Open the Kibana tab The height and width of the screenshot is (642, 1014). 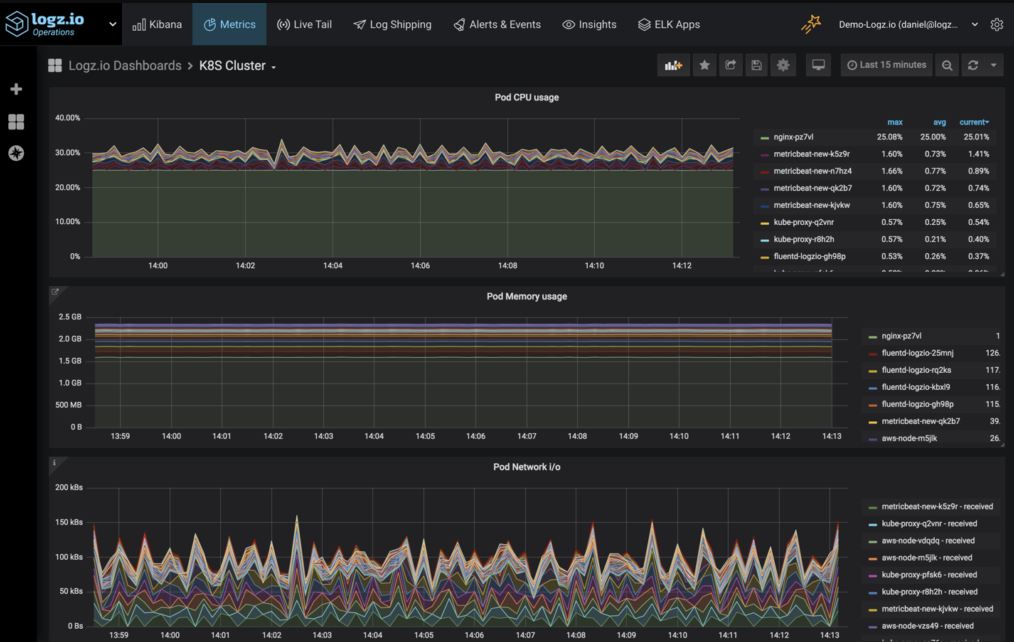[157, 25]
